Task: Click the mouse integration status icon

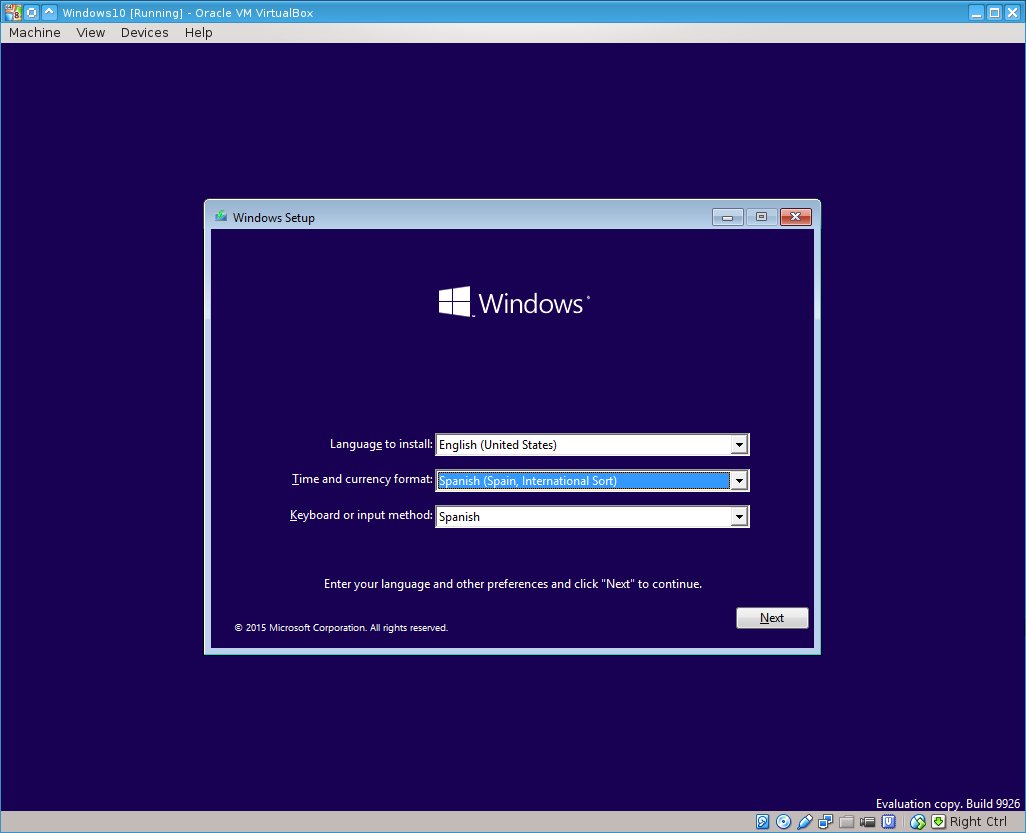Action: tap(917, 822)
